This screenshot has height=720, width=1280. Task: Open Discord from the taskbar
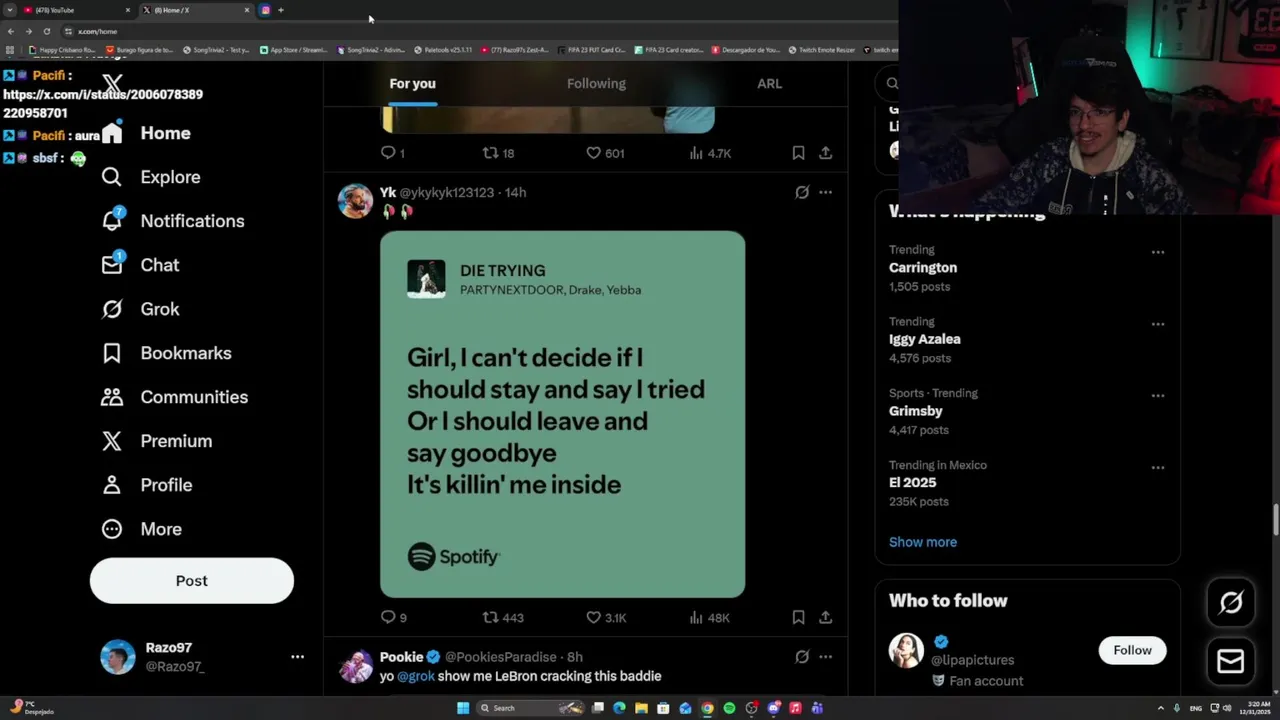(773, 708)
